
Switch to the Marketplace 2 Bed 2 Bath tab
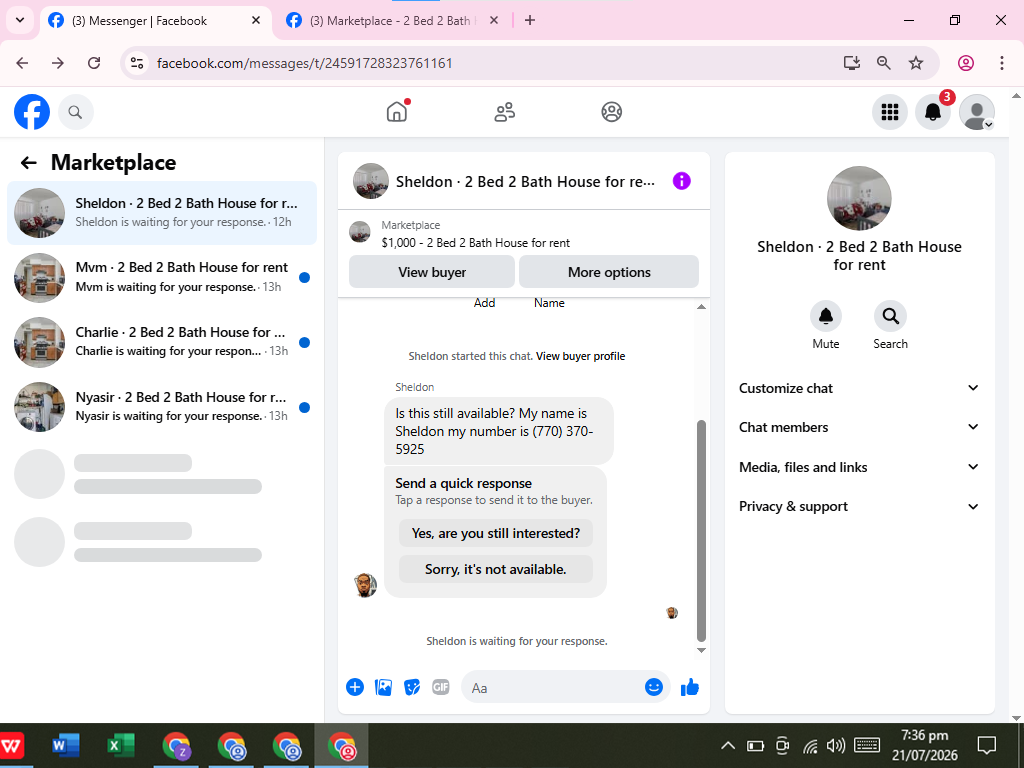[x=393, y=21]
